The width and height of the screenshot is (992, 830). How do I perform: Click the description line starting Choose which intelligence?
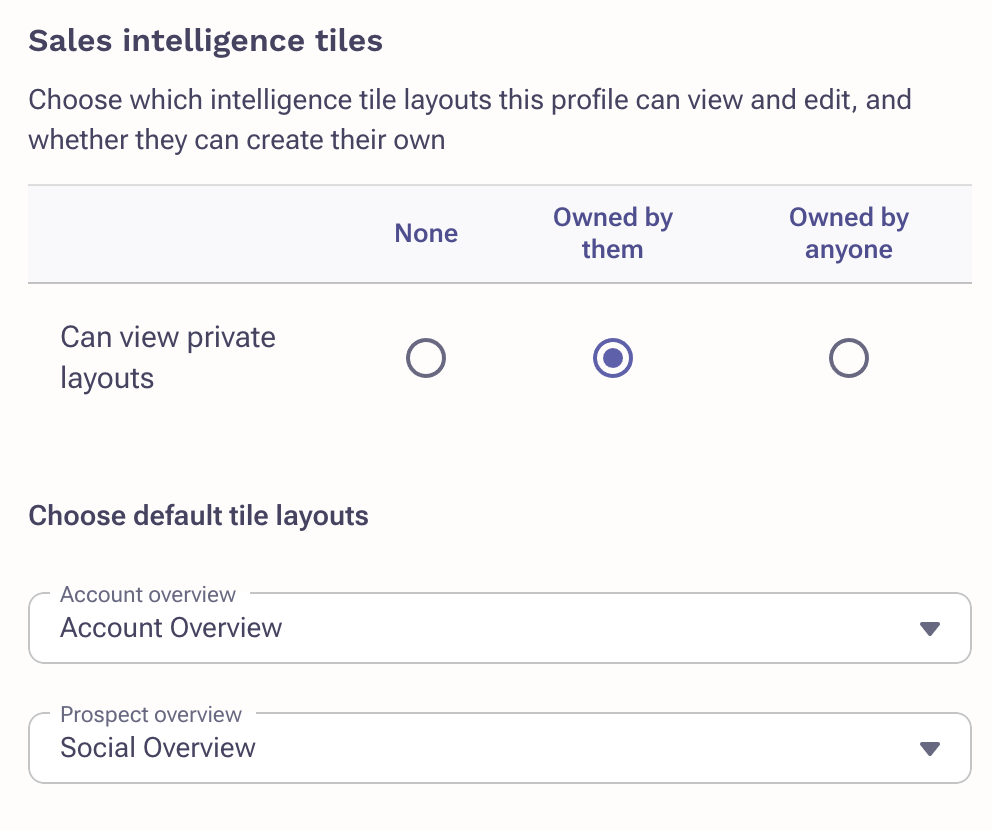470,101
